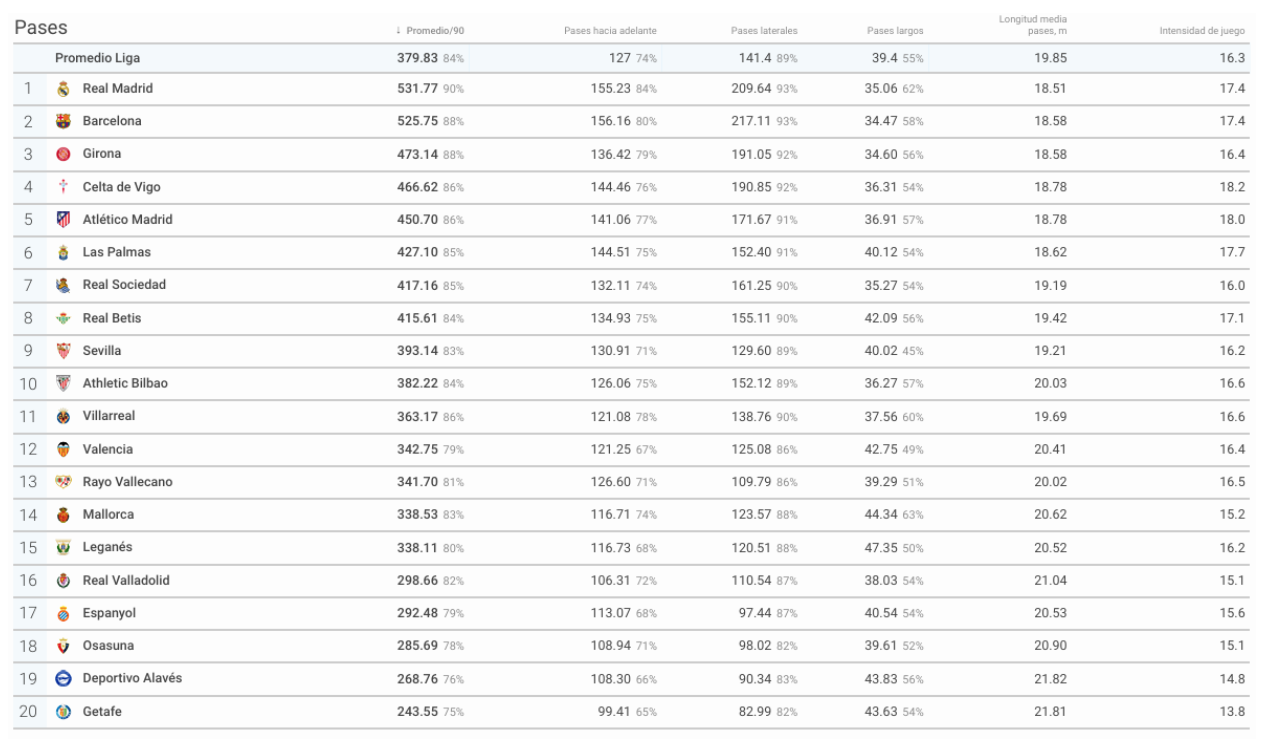Open the Atlético Madrid team name

pyautogui.click(x=128, y=220)
